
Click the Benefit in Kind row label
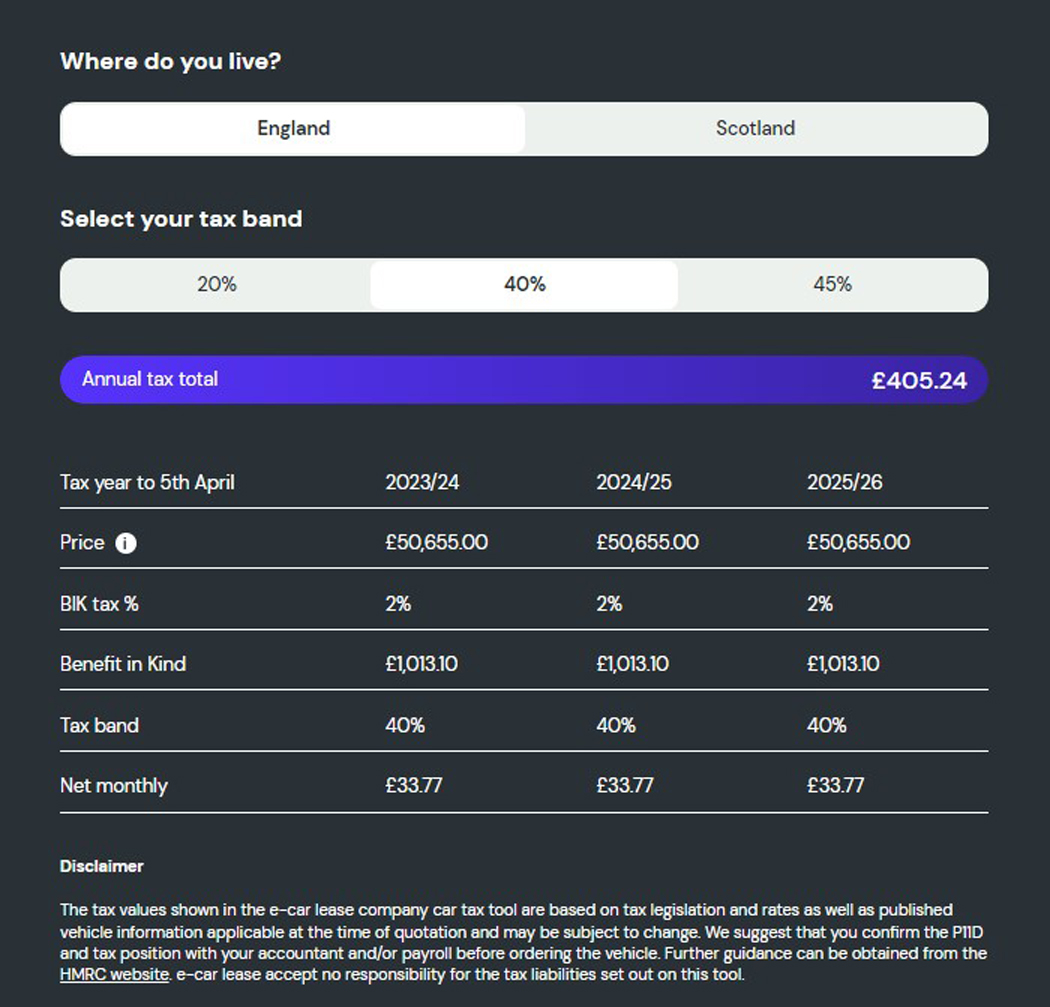point(123,664)
